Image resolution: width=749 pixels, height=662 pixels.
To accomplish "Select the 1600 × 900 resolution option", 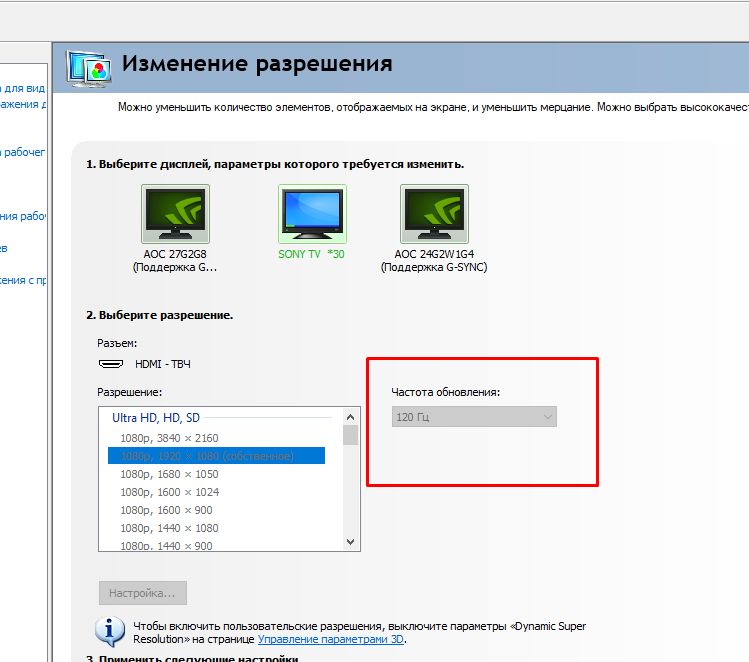I will coord(166,510).
